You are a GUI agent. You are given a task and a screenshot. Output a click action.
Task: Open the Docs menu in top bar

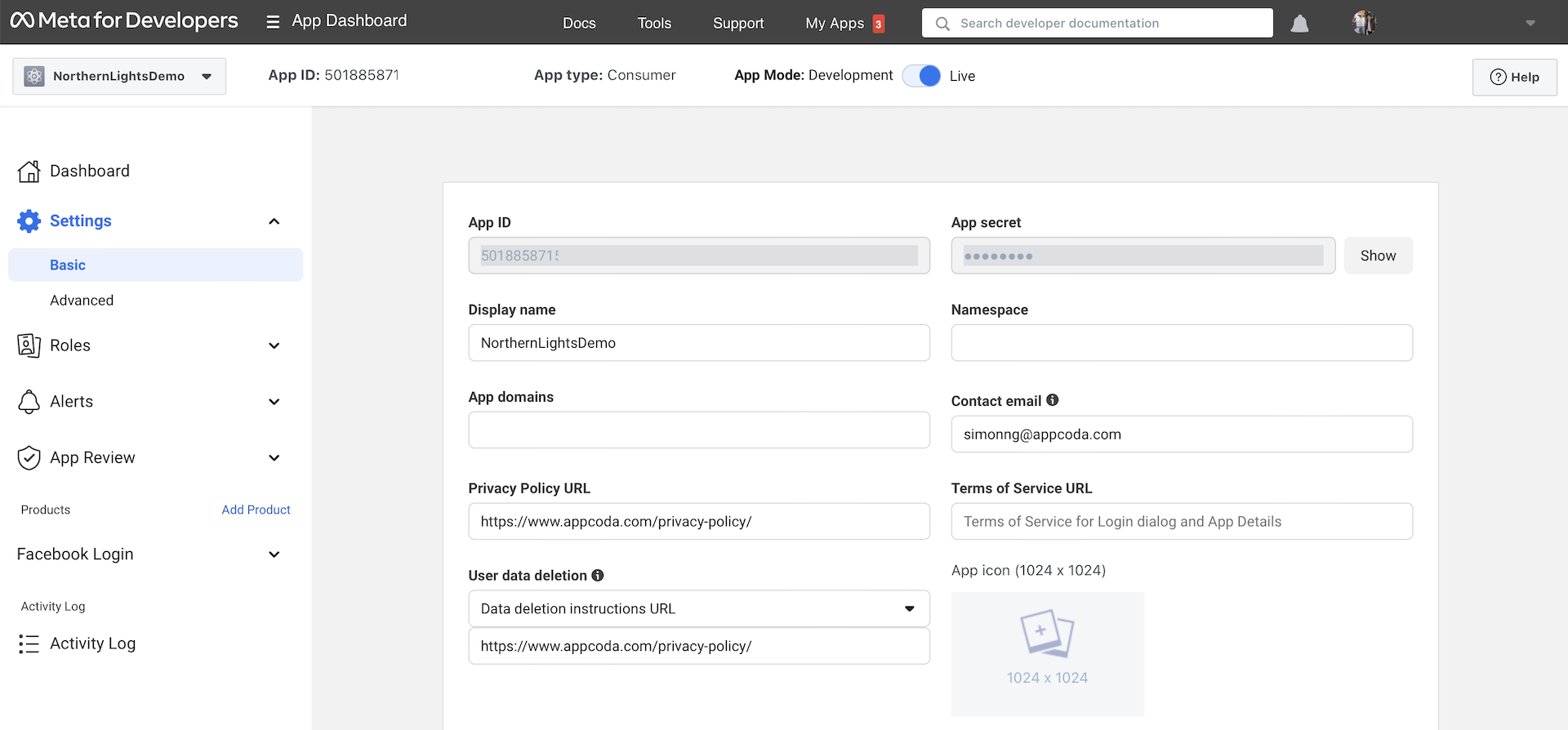point(579,24)
